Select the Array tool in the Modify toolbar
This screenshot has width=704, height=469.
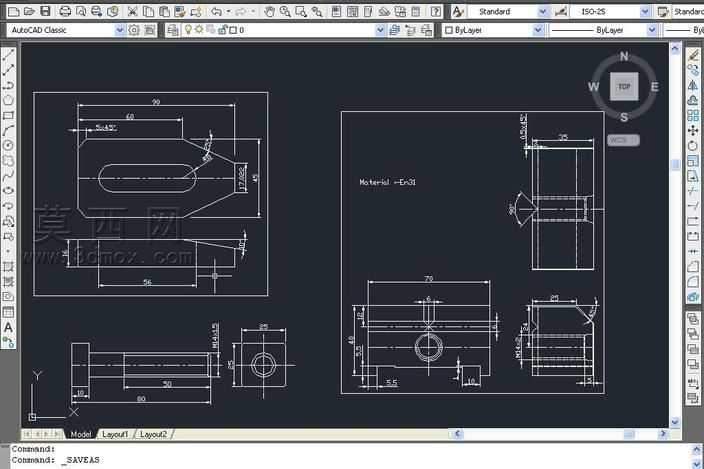coord(693,115)
